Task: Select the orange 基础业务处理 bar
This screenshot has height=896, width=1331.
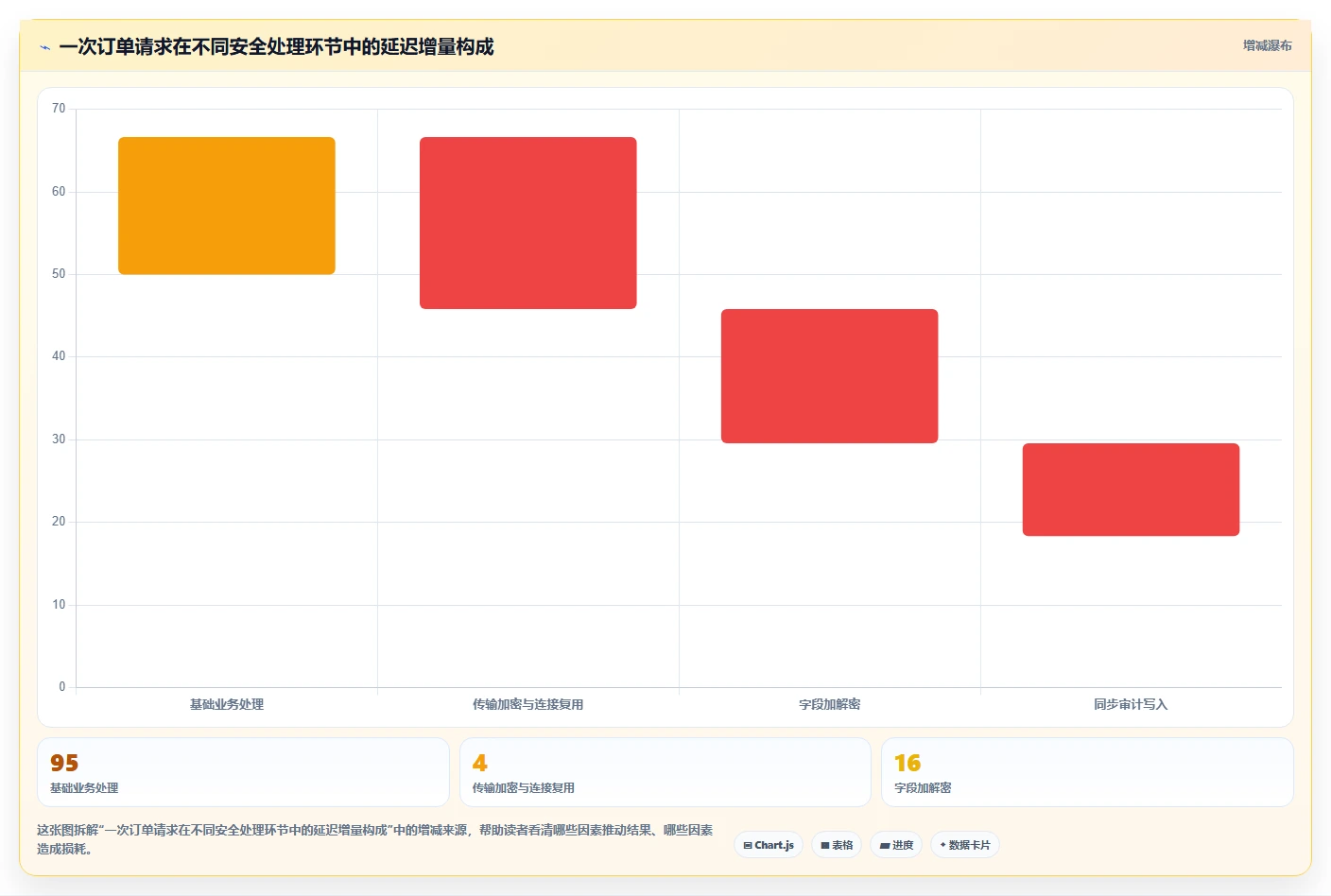Action: [x=227, y=206]
